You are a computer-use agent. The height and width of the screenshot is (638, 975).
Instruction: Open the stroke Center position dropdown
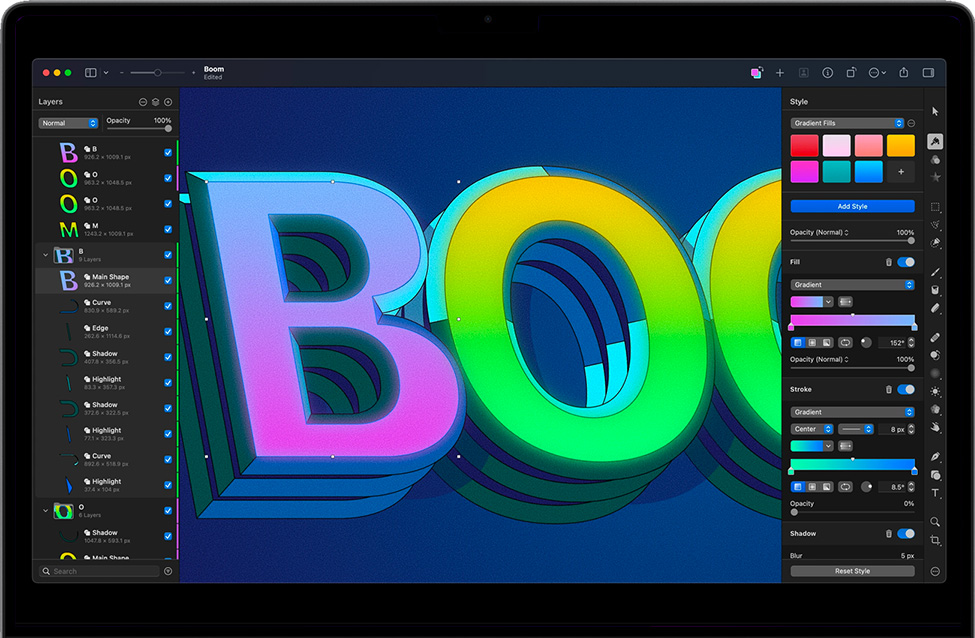point(812,429)
